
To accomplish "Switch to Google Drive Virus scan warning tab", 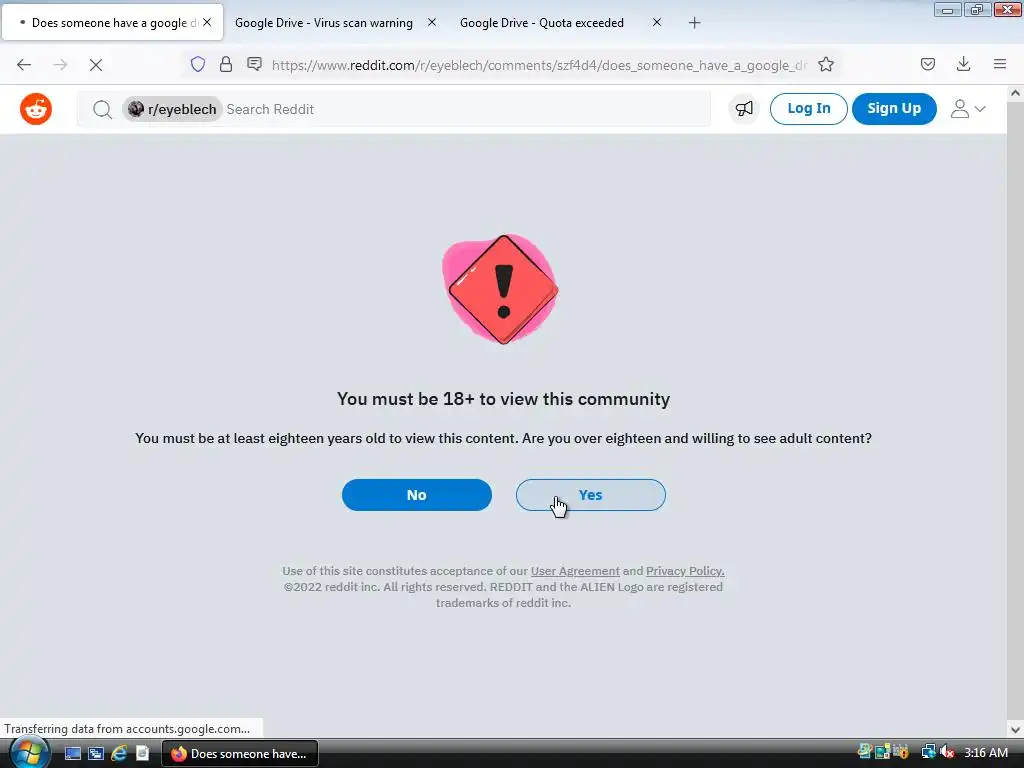I will pos(323,23).
